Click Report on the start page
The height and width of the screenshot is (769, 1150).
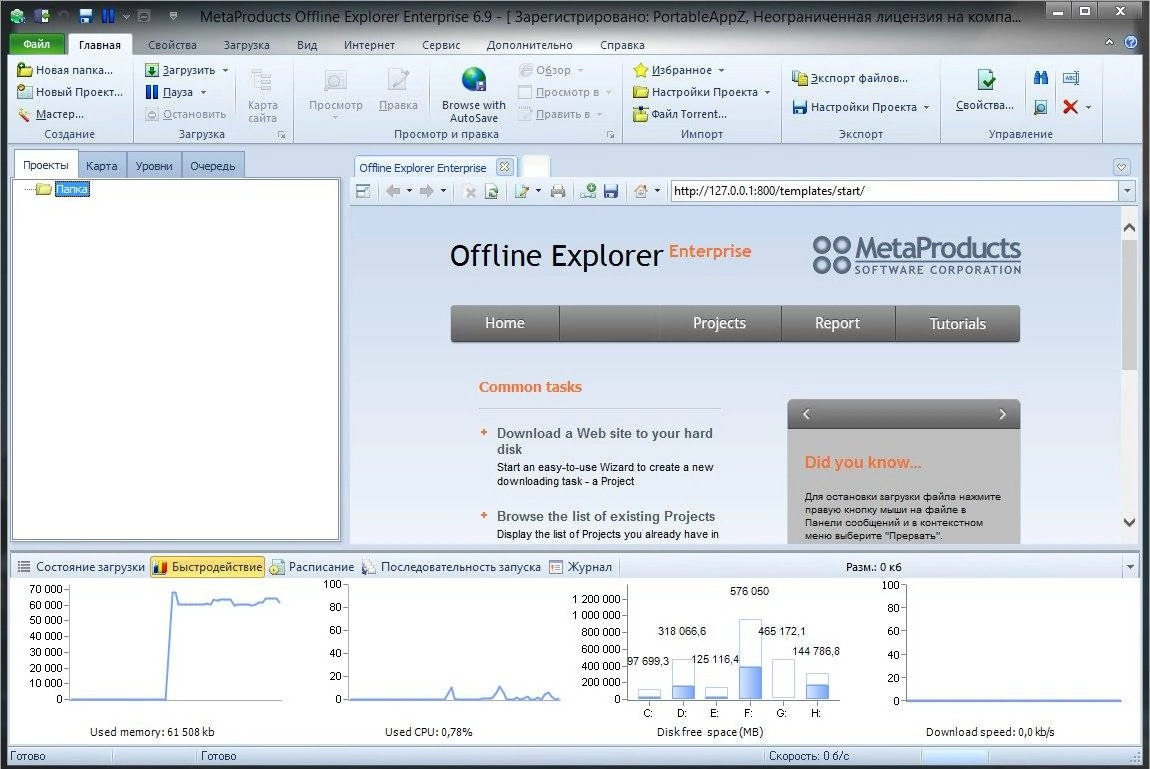(x=838, y=323)
